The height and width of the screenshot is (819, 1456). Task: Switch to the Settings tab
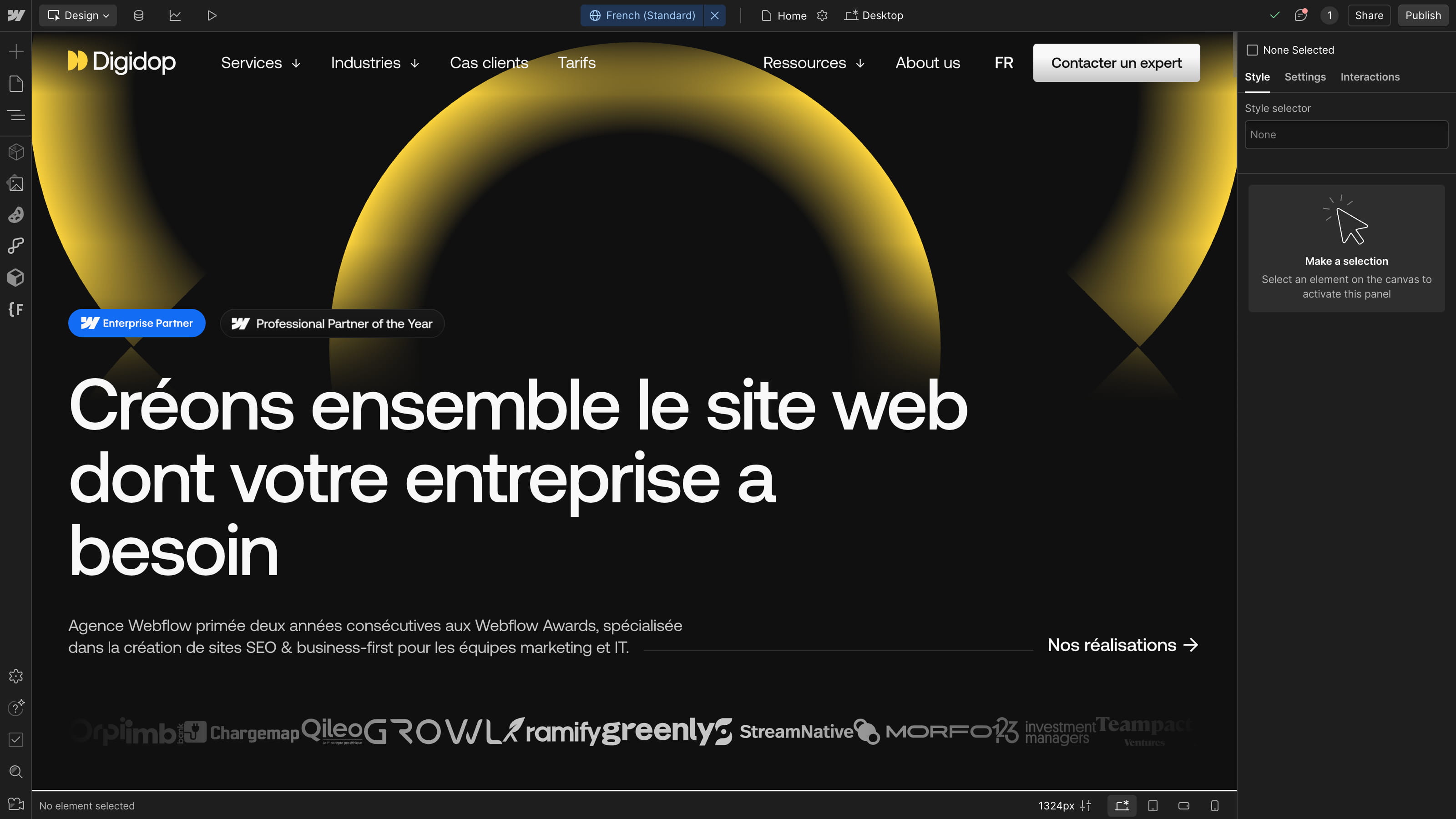click(x=1304, y=77)
